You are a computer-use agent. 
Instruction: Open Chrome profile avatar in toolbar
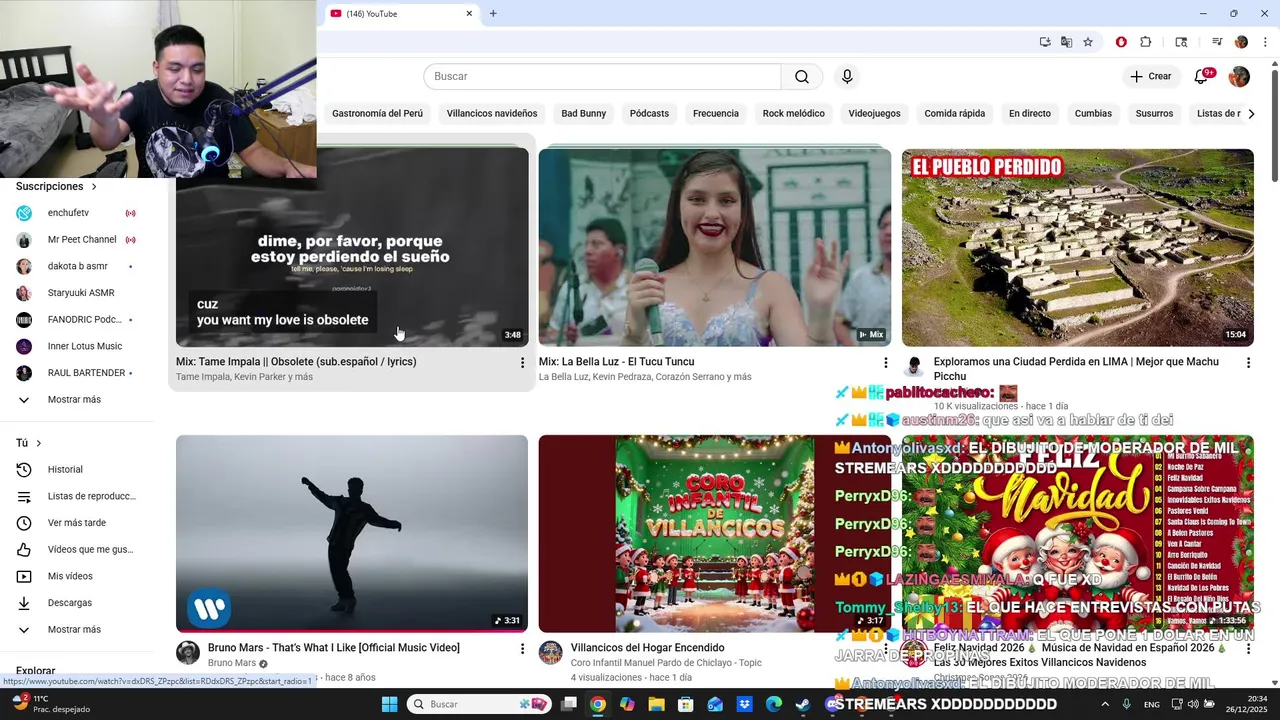1241,42
